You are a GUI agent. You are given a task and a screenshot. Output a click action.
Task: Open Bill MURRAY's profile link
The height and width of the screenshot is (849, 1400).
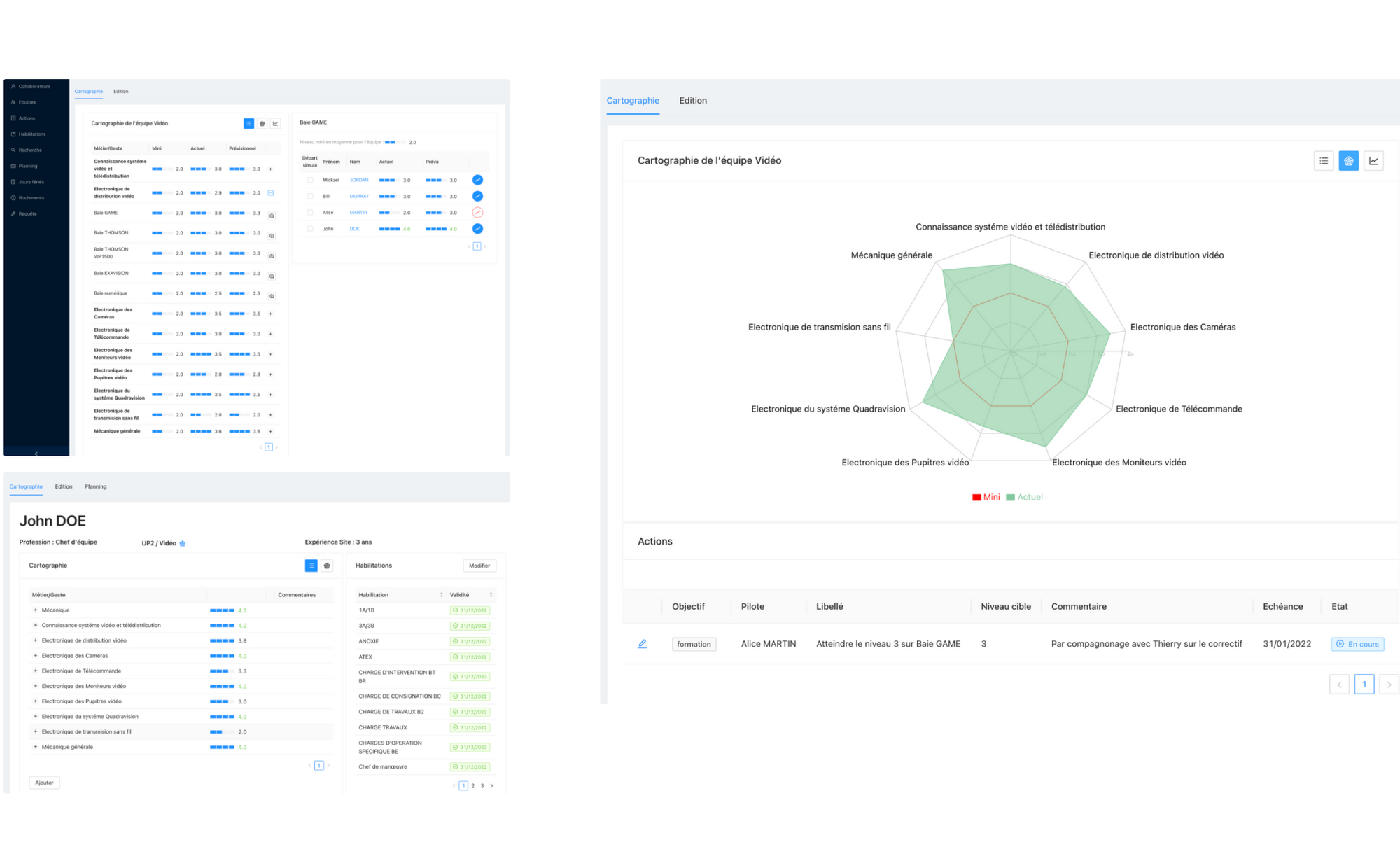[359, 197]
